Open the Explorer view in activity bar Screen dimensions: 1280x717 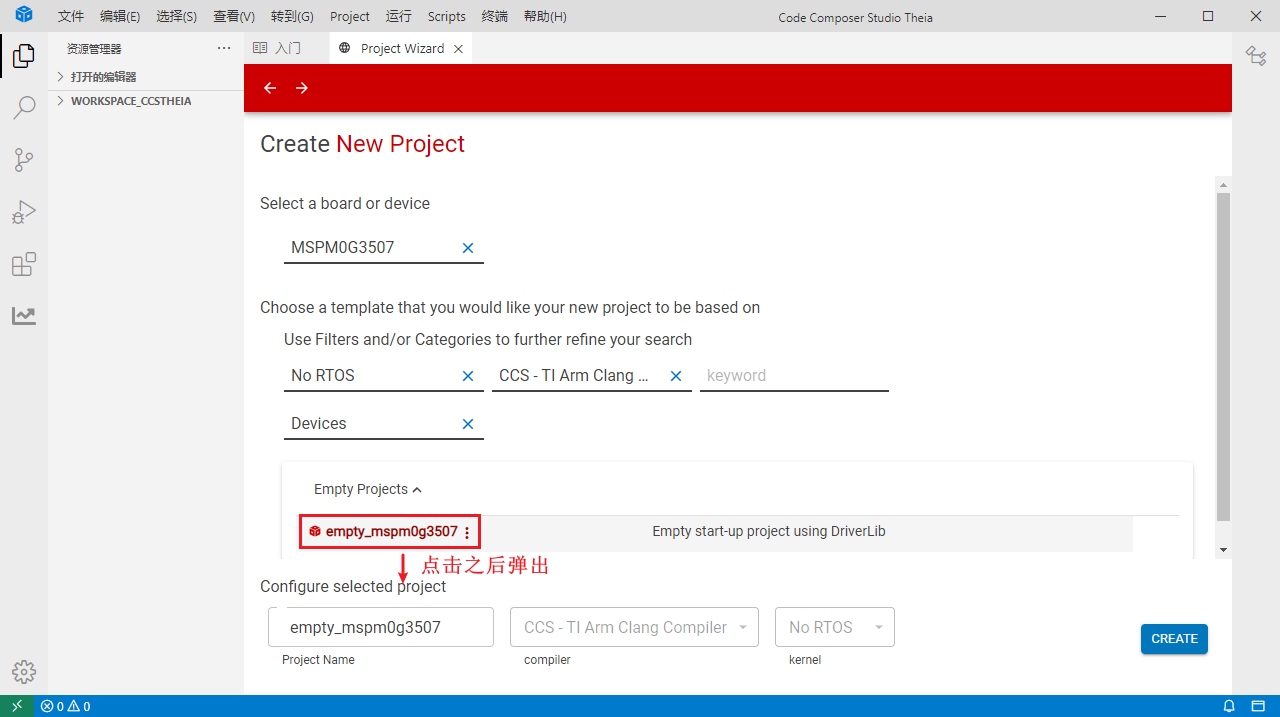24,57
